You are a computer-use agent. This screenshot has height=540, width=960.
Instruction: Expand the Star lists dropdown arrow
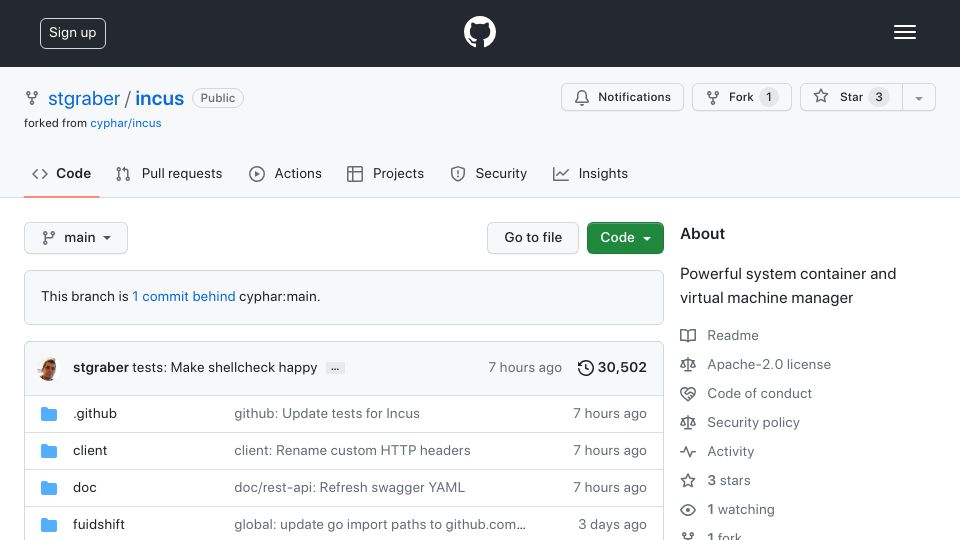919,98
